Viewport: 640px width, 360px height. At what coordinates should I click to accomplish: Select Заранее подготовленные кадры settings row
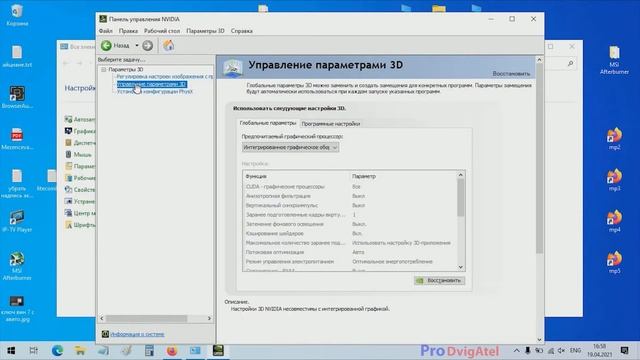[350, 215]
